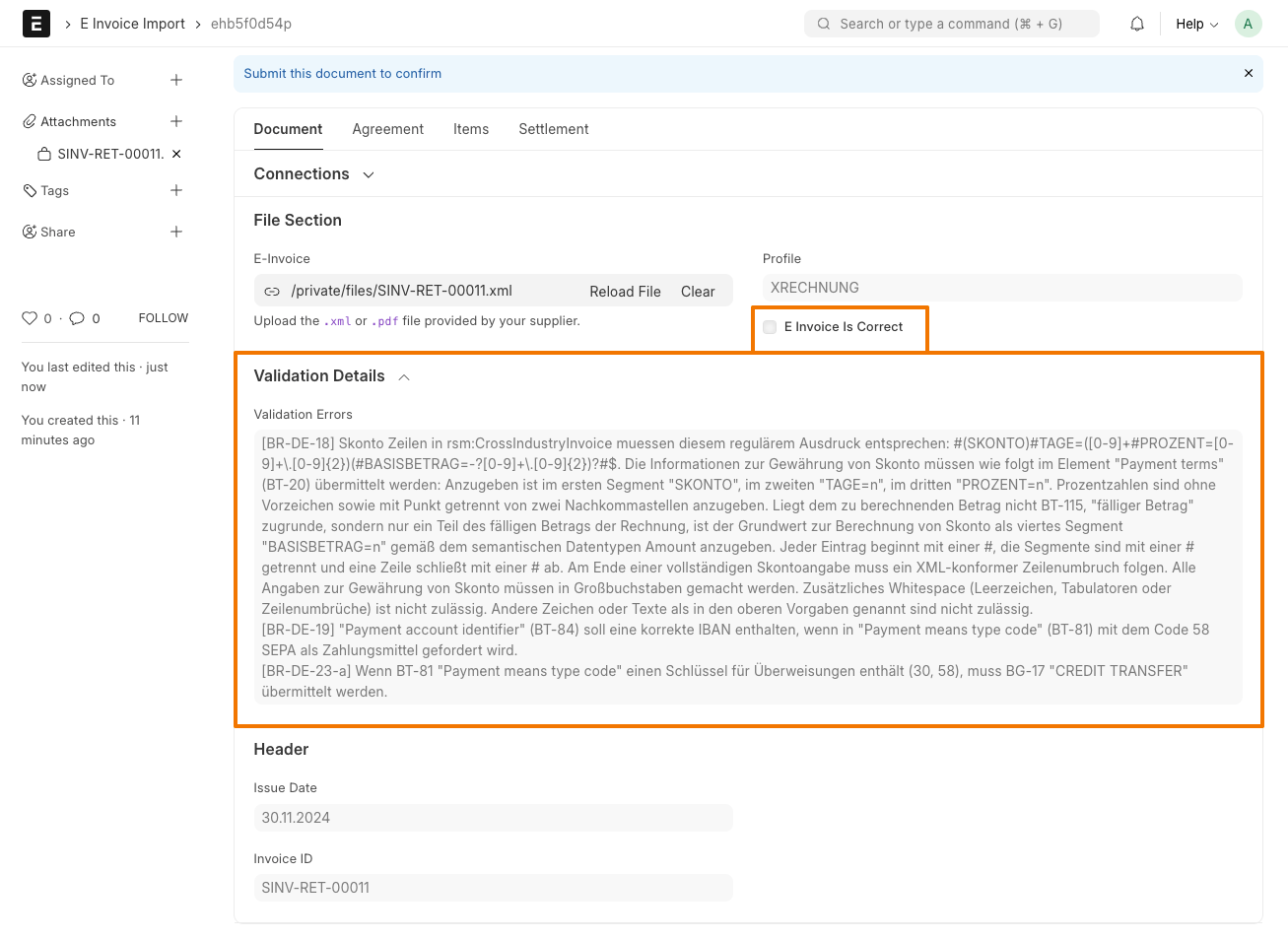The width and height of the screenshot is (1288, 940).
Task: Open the SINV-RET-00011 attachment link
Action: [110, 154]
